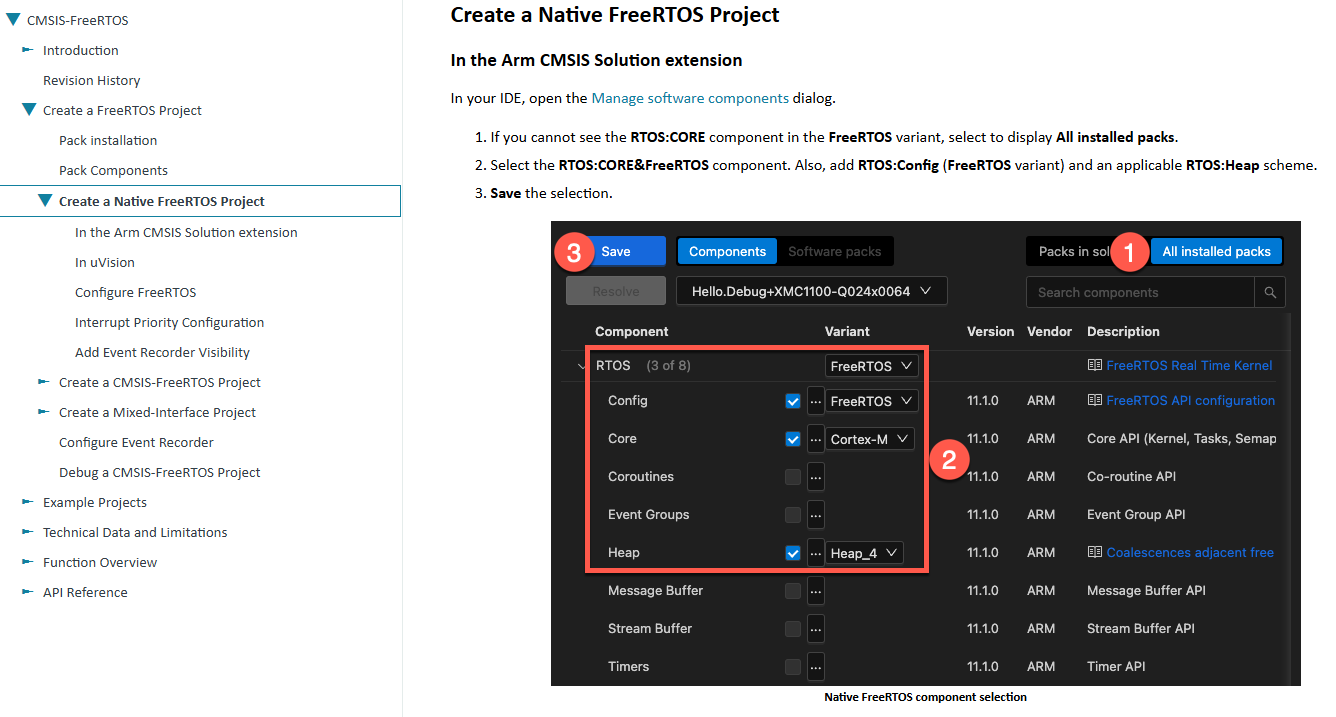Uncheck the Config component checkbox

pyautogui.click(x=793, y=401)
